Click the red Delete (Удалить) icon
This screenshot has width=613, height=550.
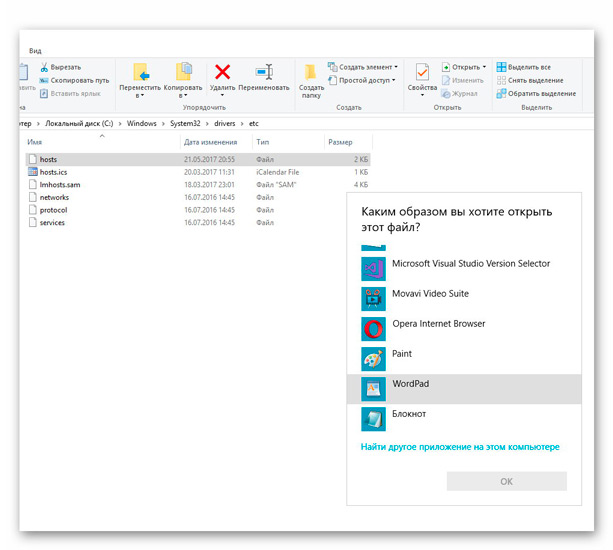pos(223,72)
